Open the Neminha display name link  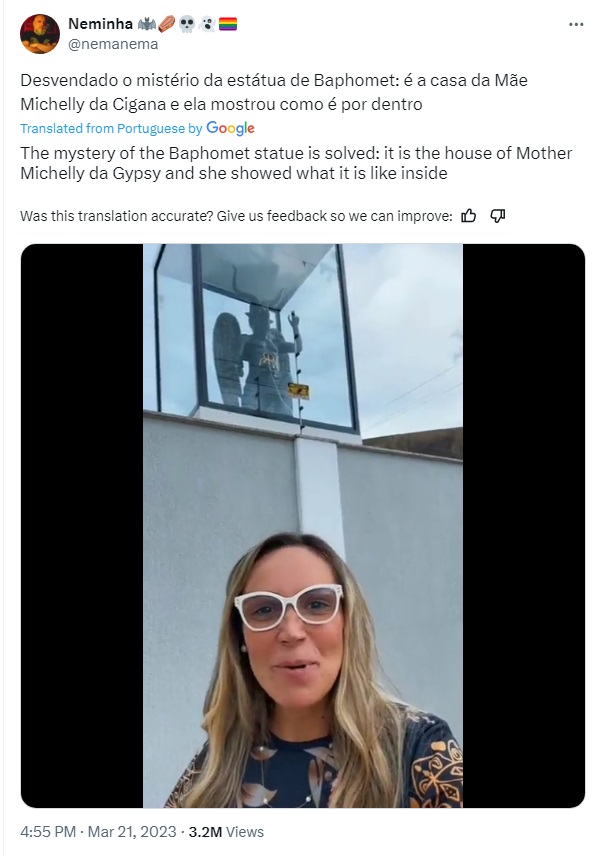[x=100, y=24]
